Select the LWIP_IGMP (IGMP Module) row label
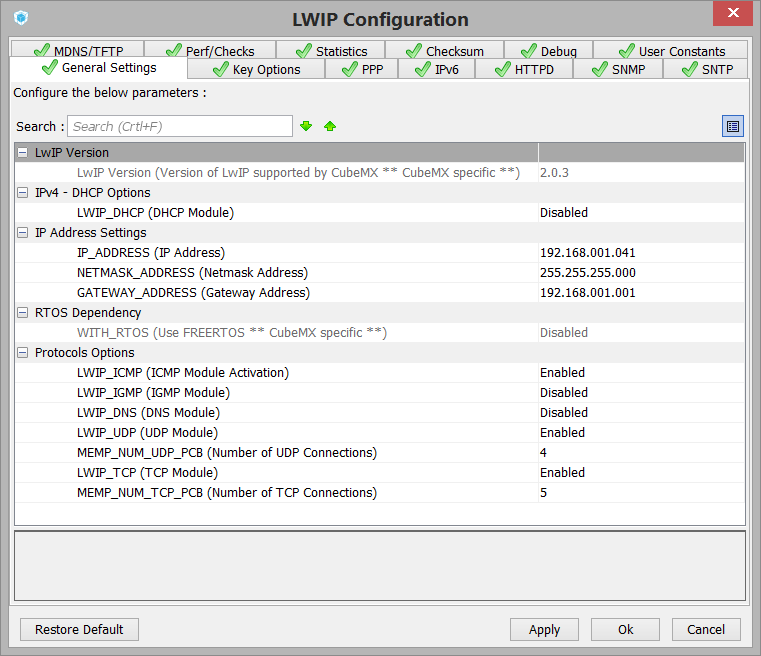761x656 pixels. [x=153, y=393]
